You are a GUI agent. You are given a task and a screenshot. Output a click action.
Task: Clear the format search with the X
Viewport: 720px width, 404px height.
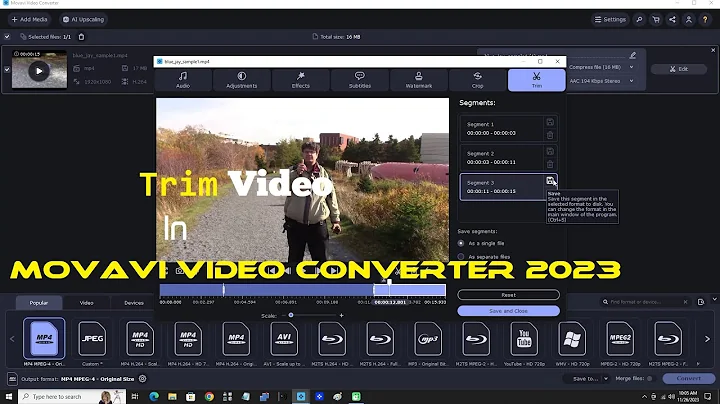coord(686,302)
